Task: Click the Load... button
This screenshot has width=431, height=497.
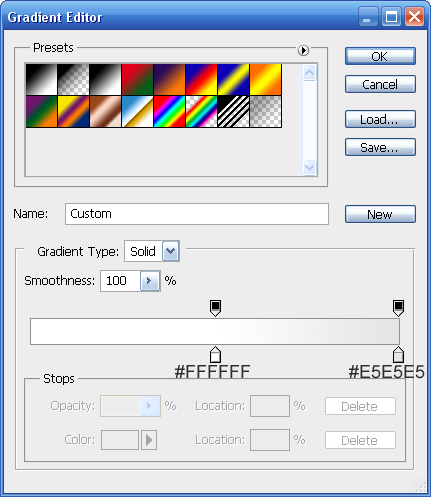Action: point(380,119)
